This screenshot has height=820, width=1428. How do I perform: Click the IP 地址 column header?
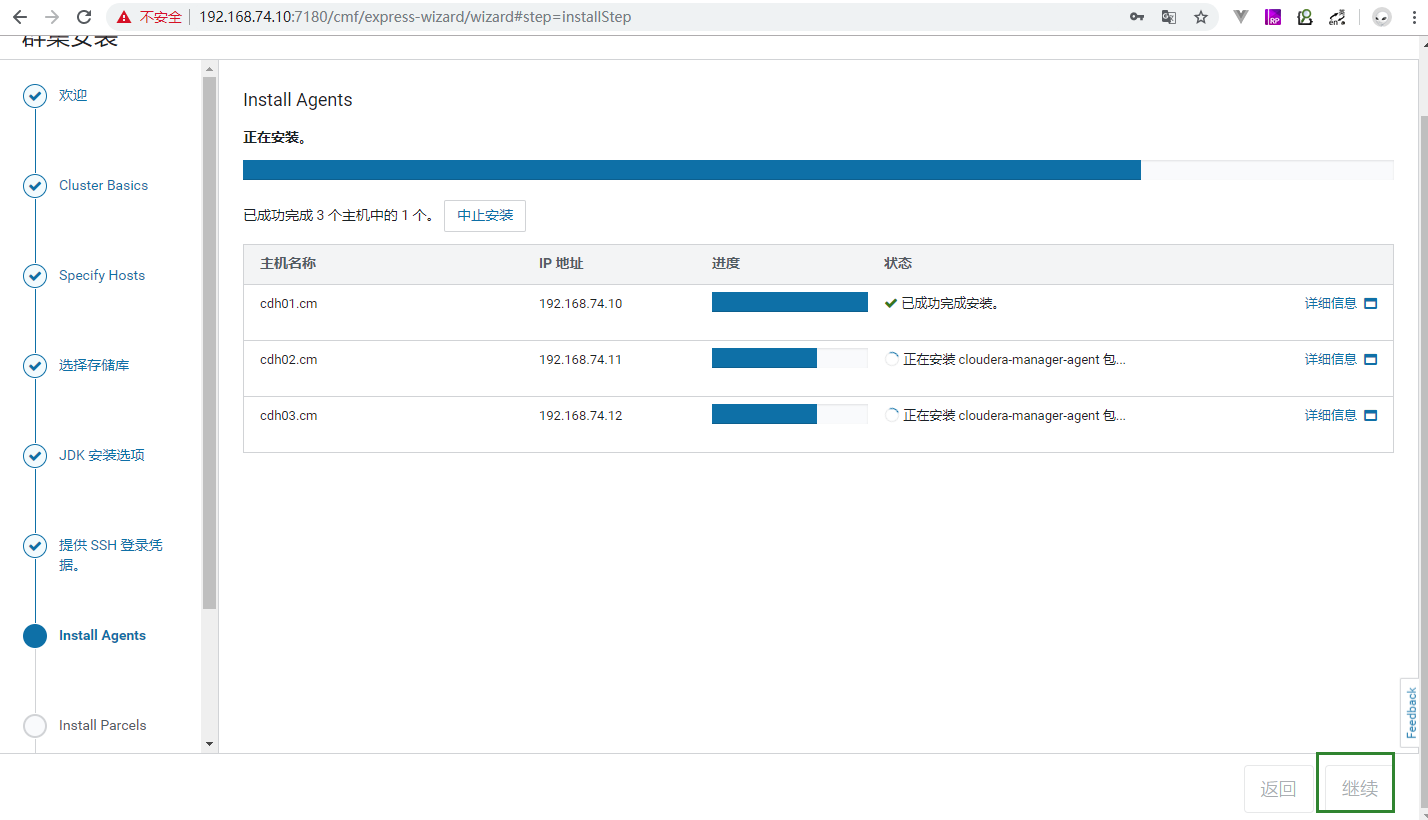[x=561, y=263]
